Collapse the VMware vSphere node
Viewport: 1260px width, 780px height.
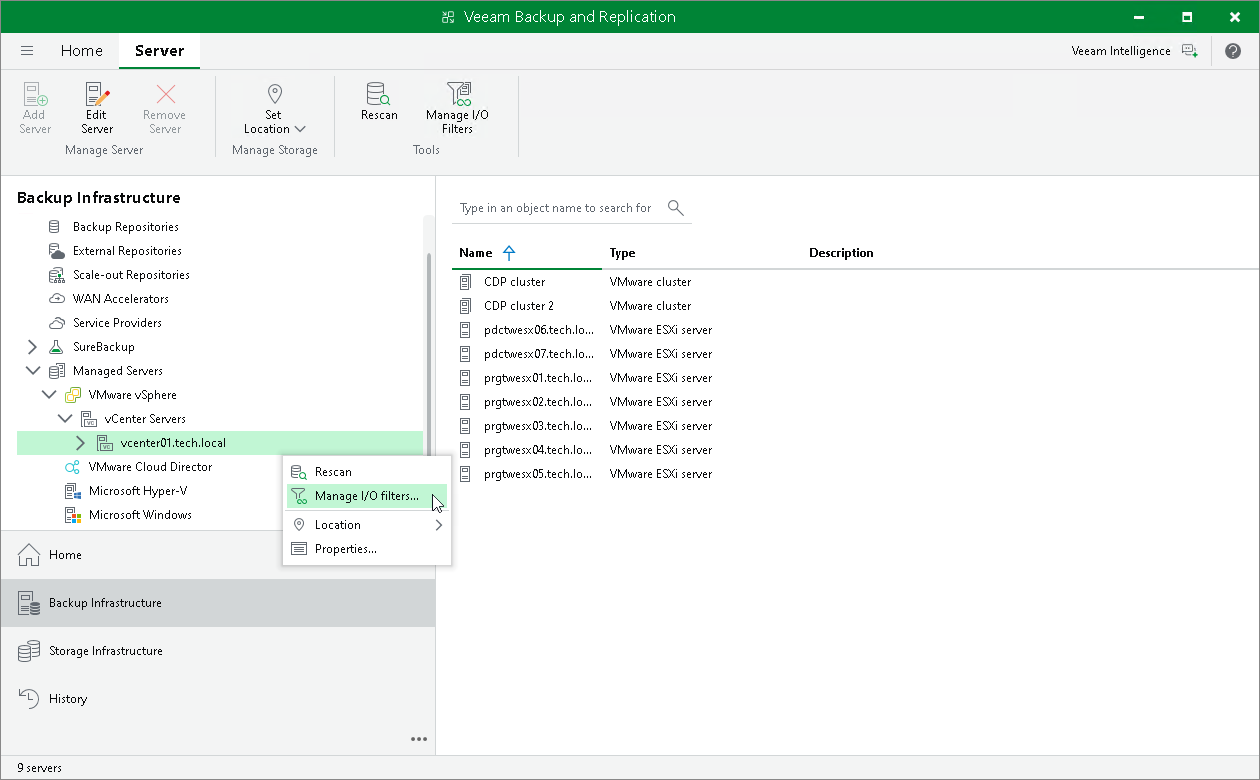tap(48, 395)
